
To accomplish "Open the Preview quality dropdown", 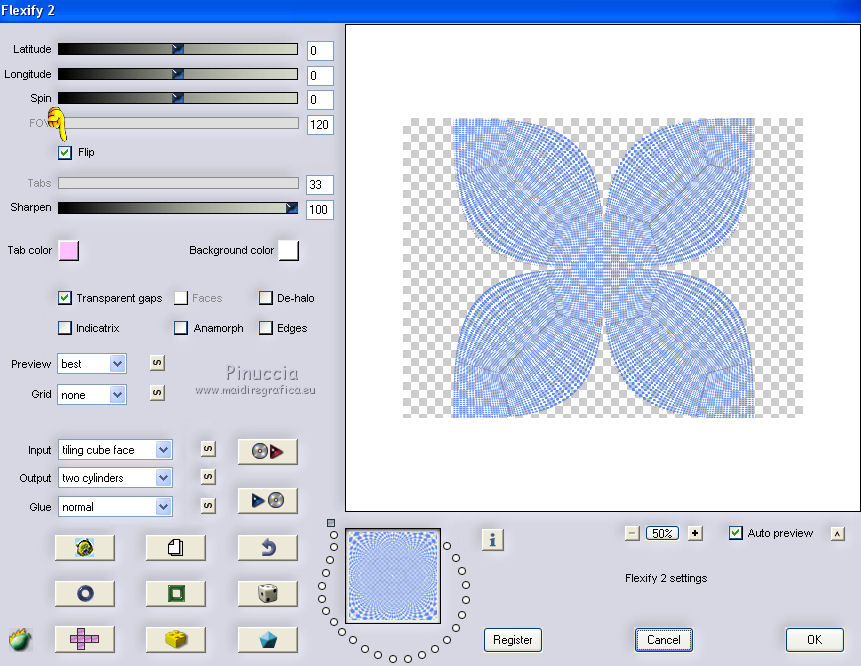I will tap(92, 363).
